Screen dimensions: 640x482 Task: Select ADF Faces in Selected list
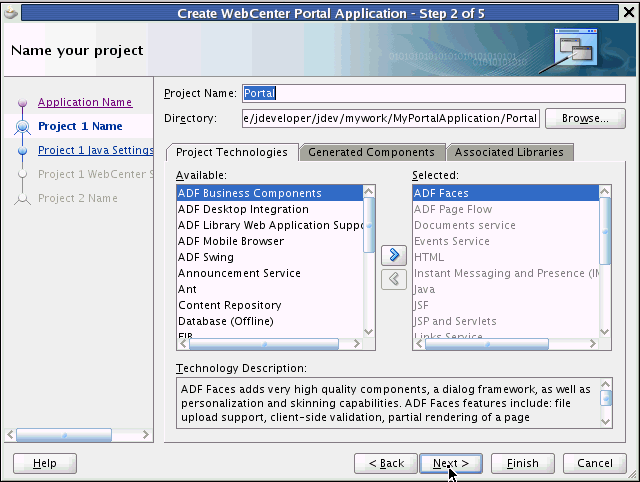(506, 193)
